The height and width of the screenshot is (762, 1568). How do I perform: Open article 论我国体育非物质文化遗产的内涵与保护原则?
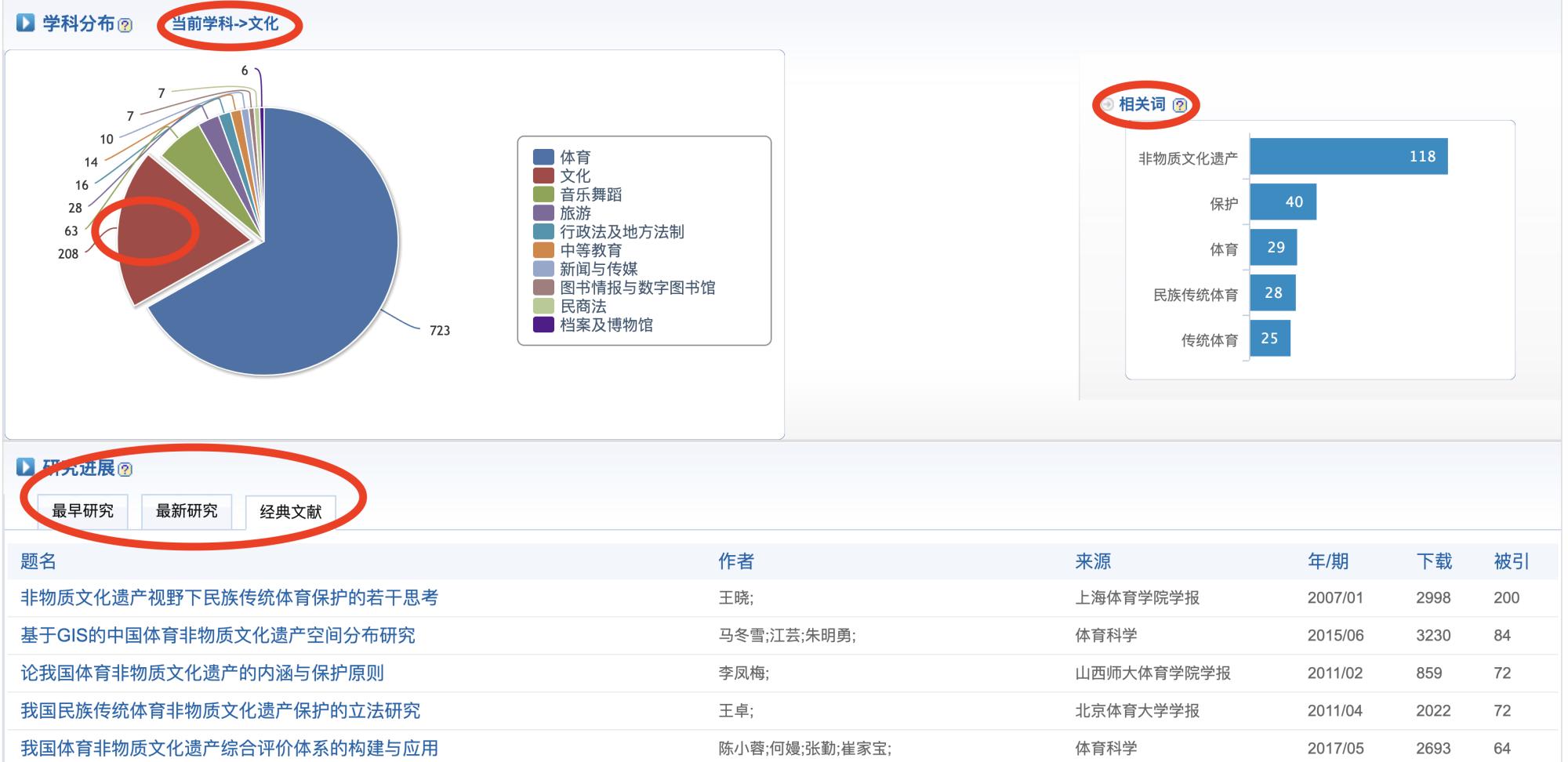click(x=202, y=673)
